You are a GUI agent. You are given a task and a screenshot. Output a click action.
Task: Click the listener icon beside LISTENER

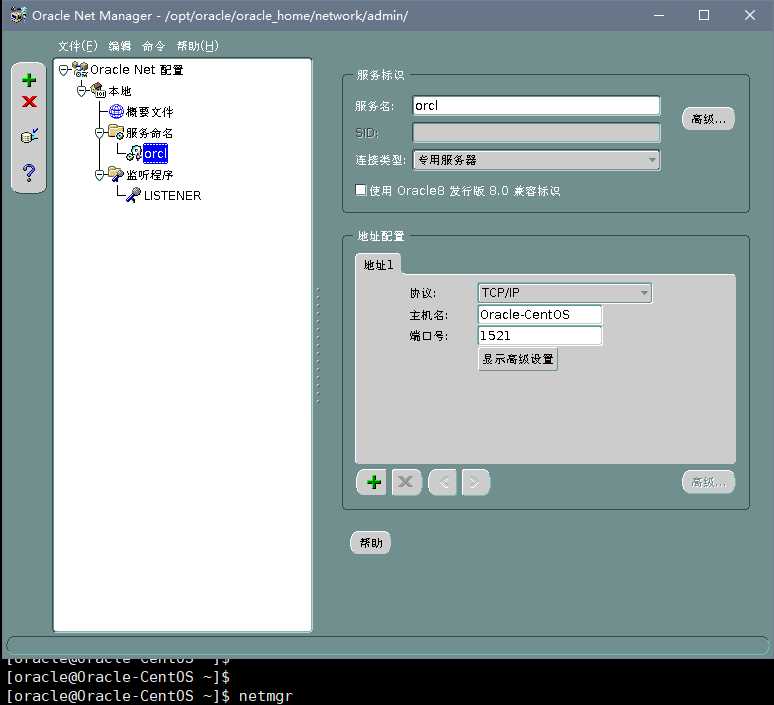[133, 195]
